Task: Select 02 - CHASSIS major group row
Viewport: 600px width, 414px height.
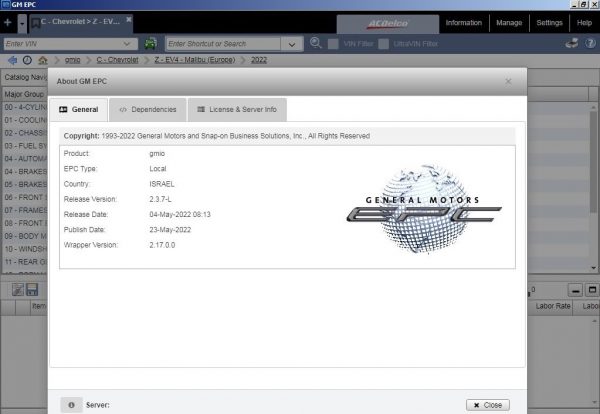Action: coord(25,133)
